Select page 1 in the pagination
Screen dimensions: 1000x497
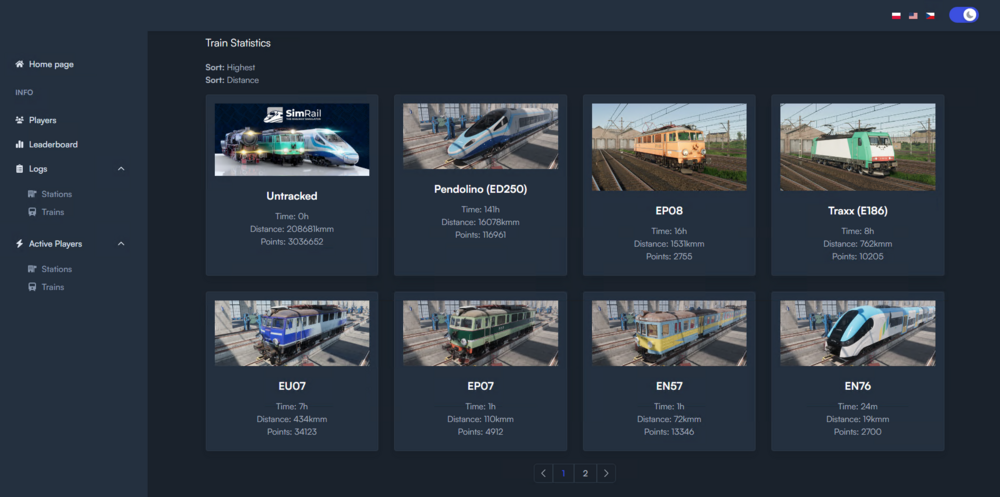(564, 473)
